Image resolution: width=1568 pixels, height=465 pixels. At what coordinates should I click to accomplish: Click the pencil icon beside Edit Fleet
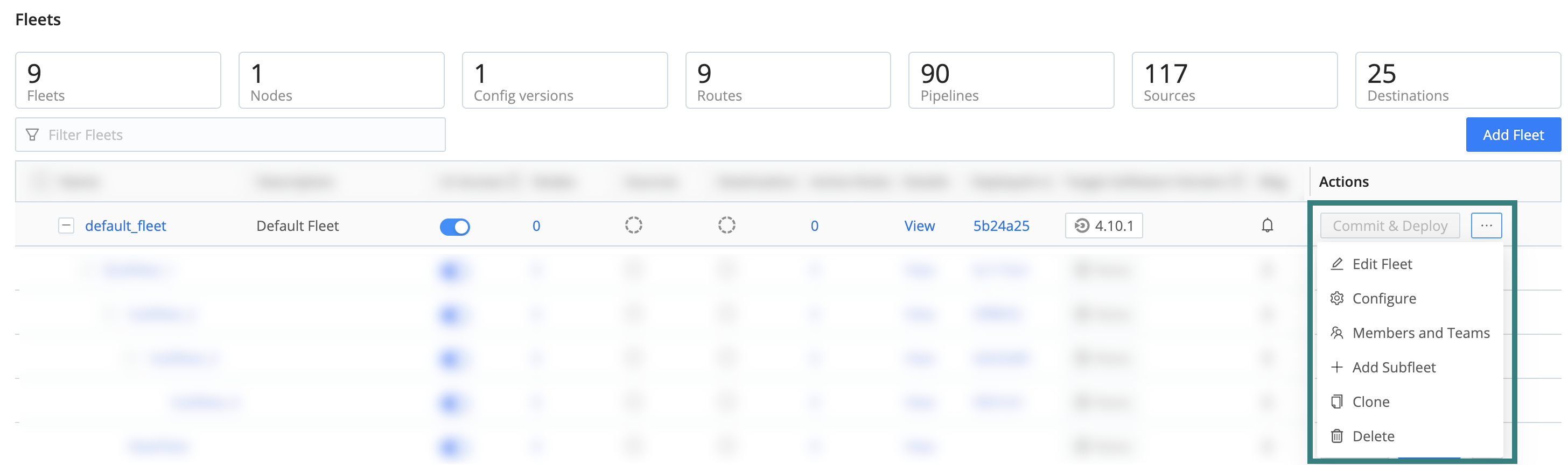point(1336,264)
